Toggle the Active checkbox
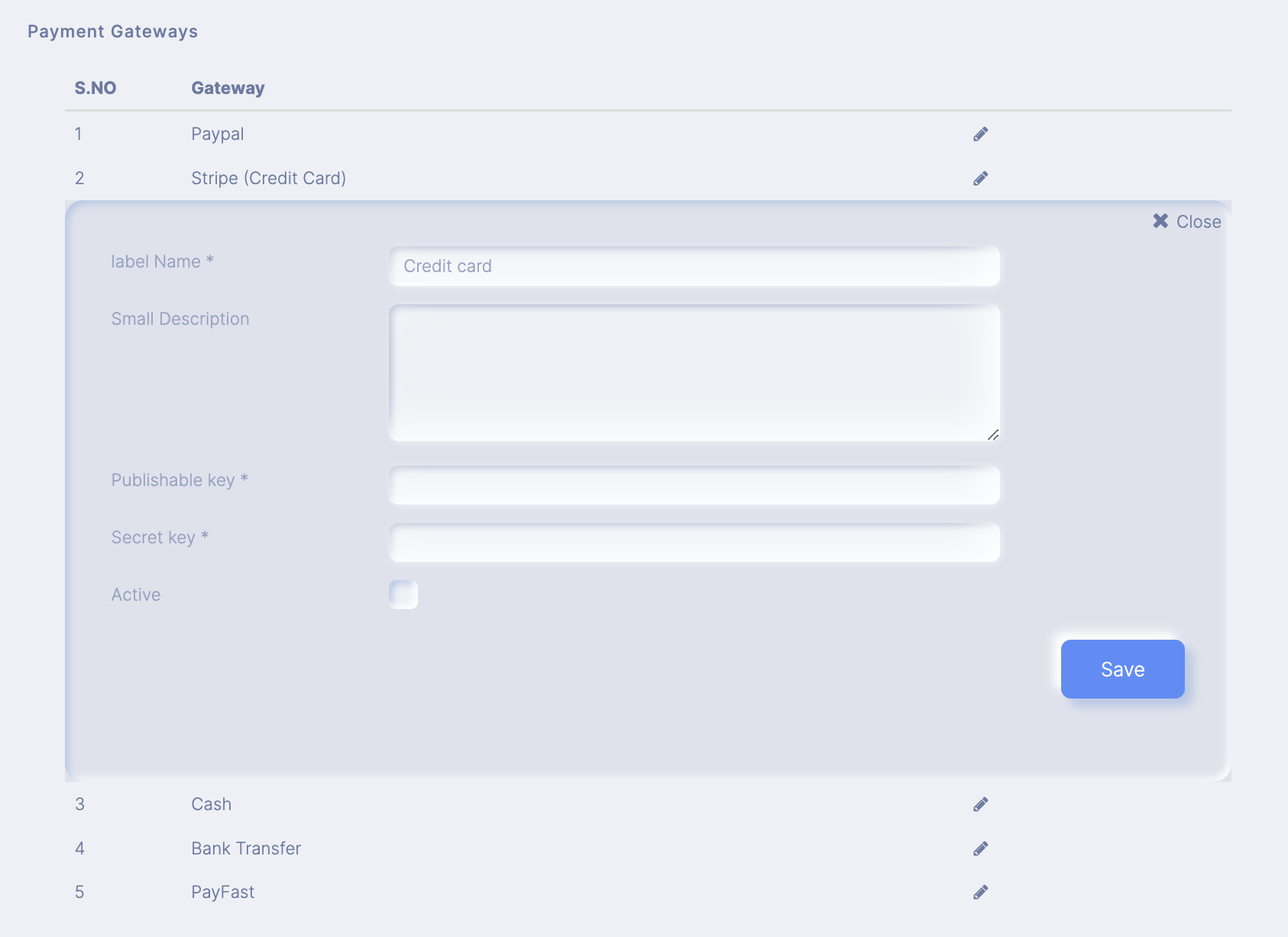This screenshot has width=1288, height=937. tap(403, 595)
